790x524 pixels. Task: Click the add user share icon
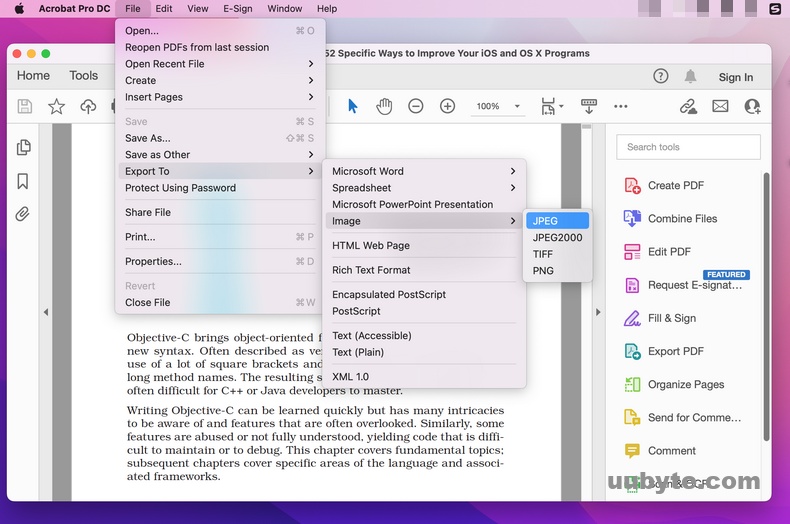click(752, 106)
